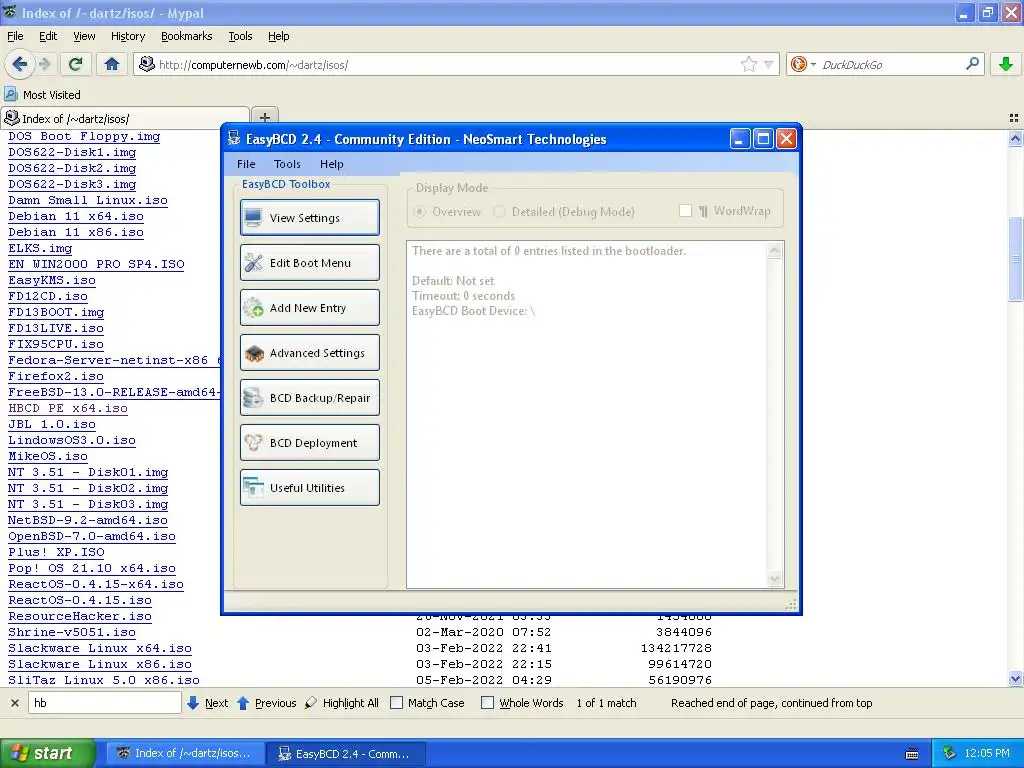Open the browser Edit menu
This screenshot has width=1024, height=768.
(x=48, y=36)
